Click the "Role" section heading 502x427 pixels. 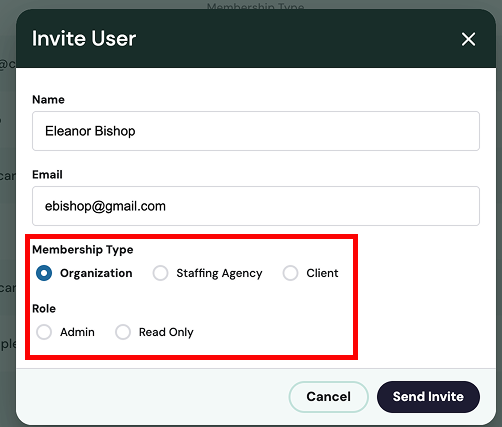44,309
